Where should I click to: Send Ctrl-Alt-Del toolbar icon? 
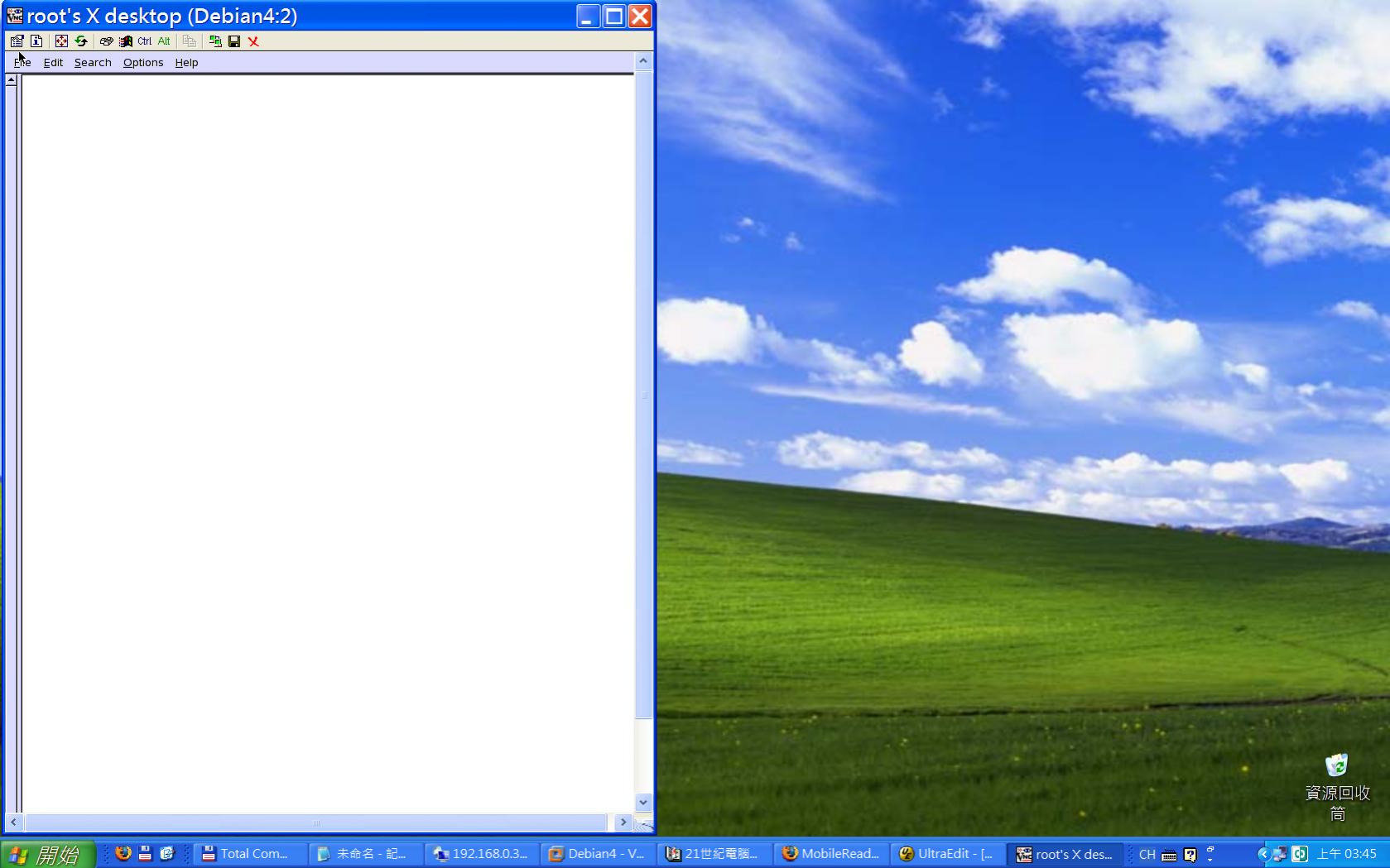click(106, 41)
